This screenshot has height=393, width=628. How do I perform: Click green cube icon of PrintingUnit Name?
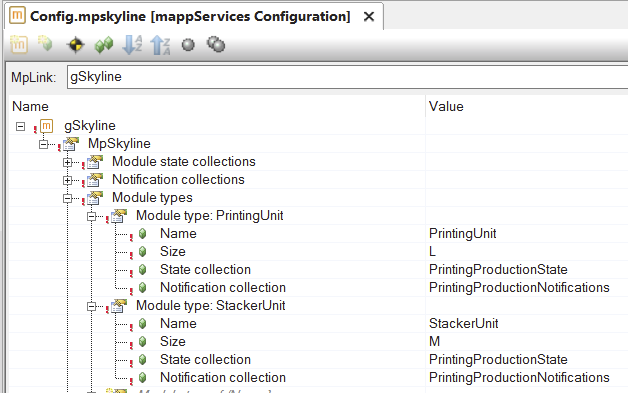pyautogui.click(x=143, y=234)
